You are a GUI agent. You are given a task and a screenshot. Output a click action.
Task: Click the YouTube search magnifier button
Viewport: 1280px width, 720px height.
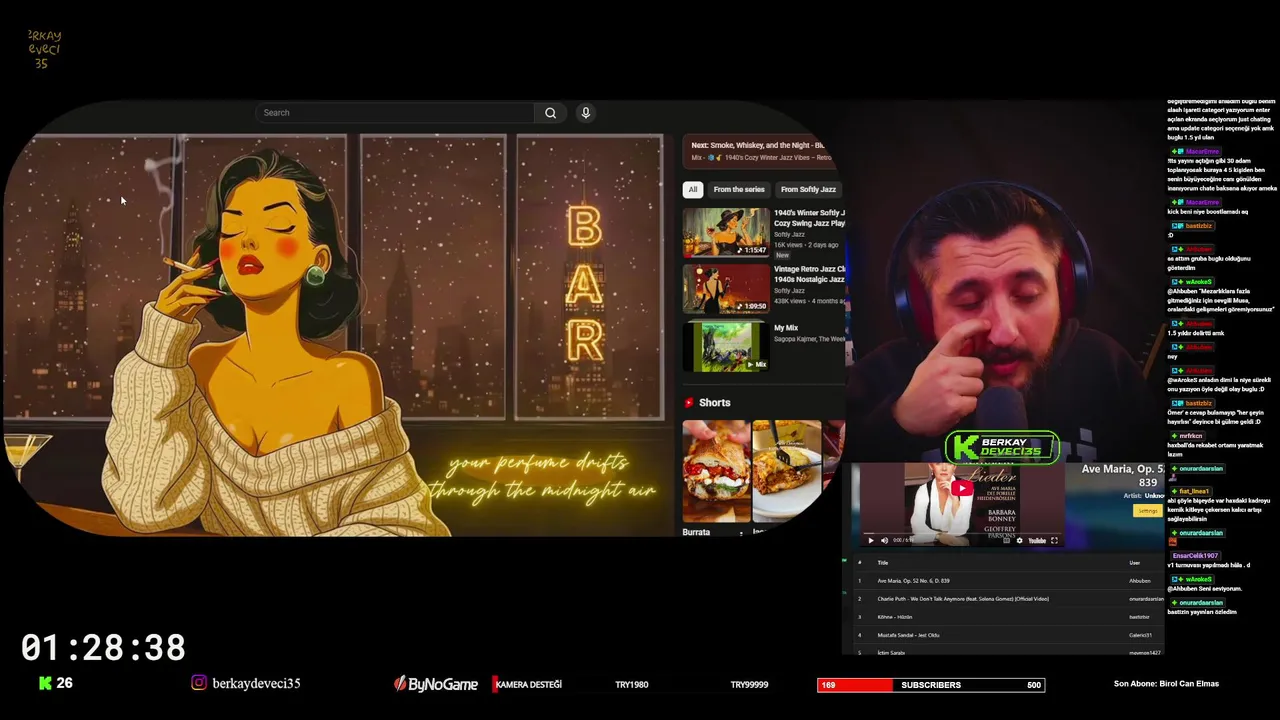tap(550, 113)
